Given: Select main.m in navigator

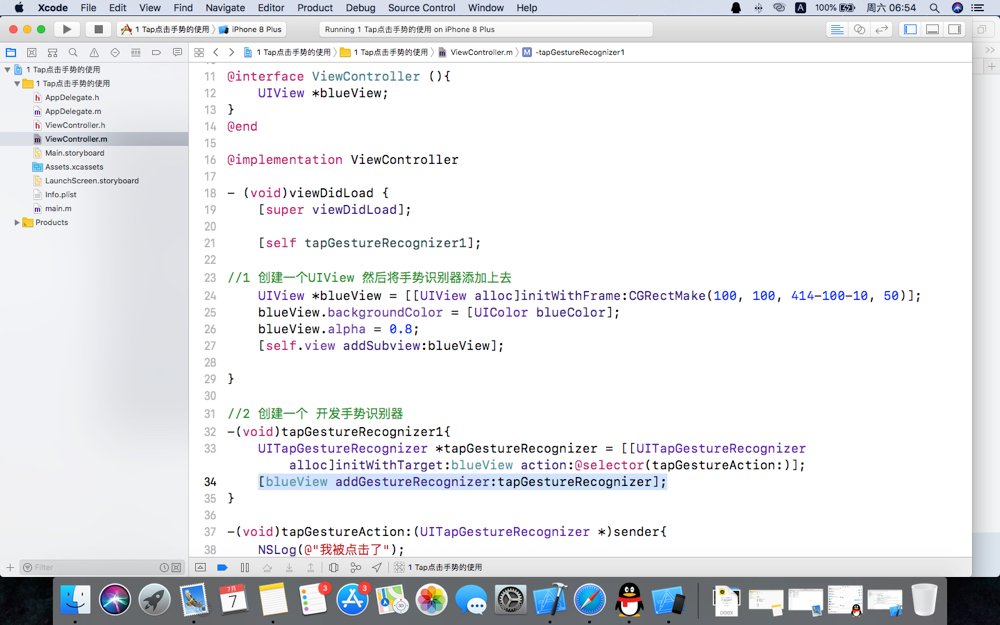Looking at the screenshot, I should (x=58, y=209).
